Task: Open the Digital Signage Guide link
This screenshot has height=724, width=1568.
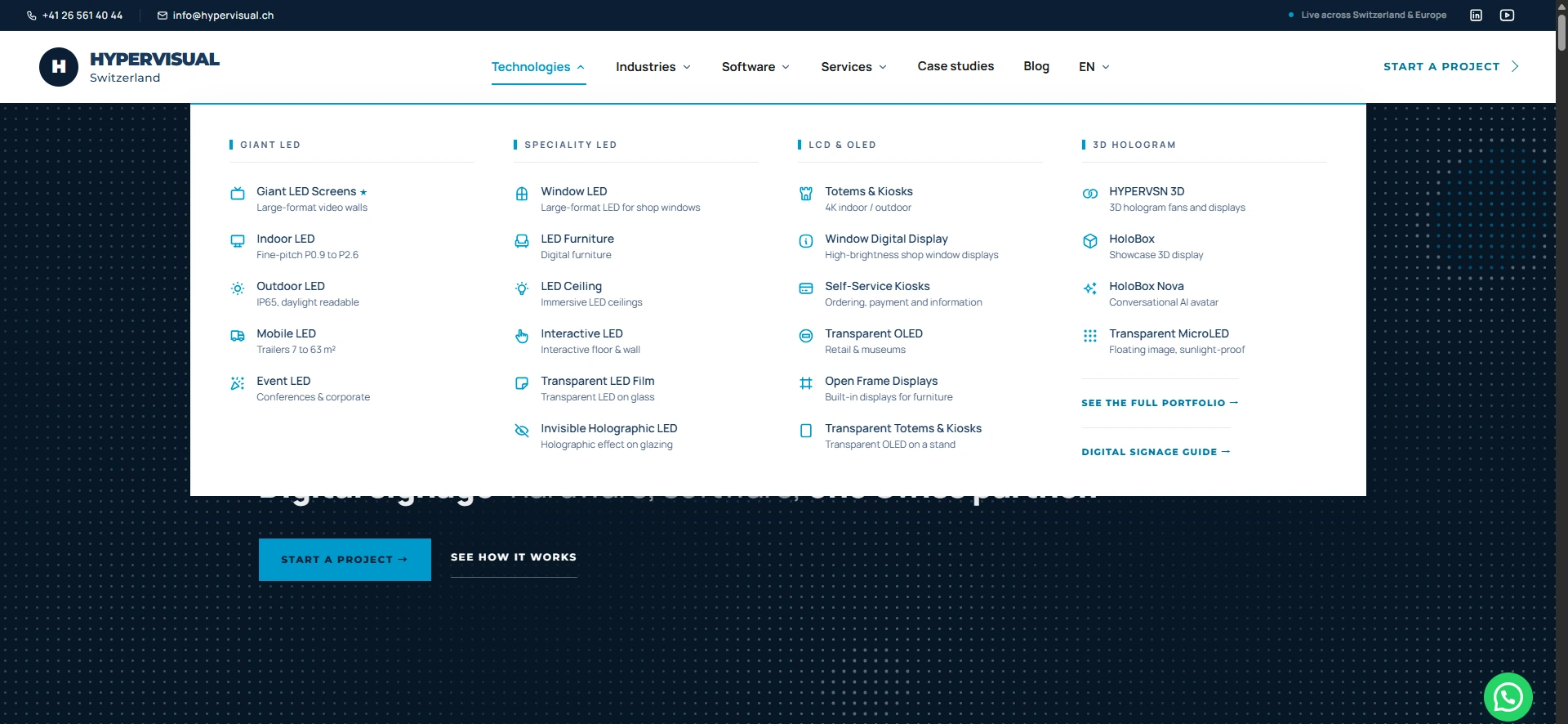Action: pos(1156,452)
